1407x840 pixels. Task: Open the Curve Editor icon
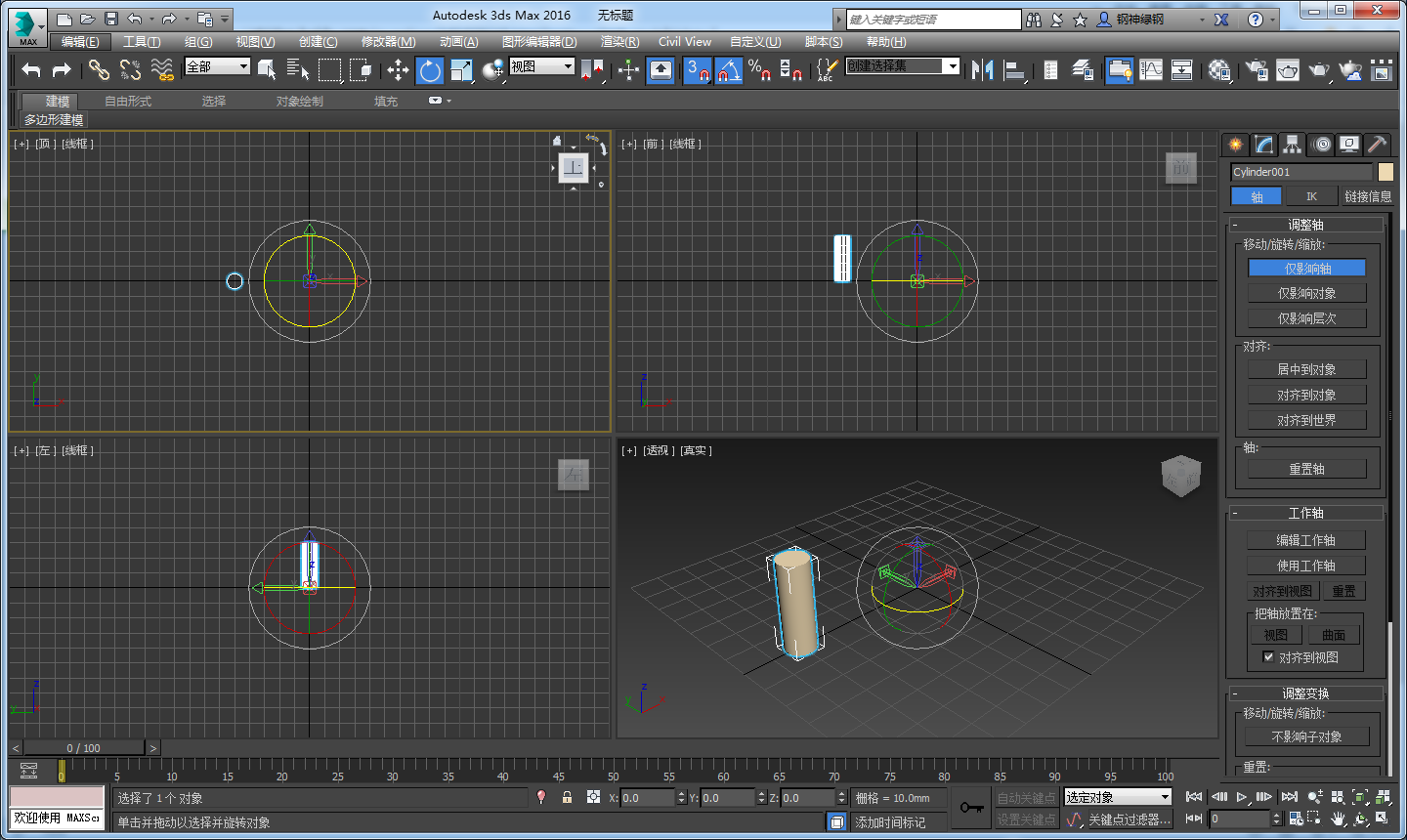1151,69
